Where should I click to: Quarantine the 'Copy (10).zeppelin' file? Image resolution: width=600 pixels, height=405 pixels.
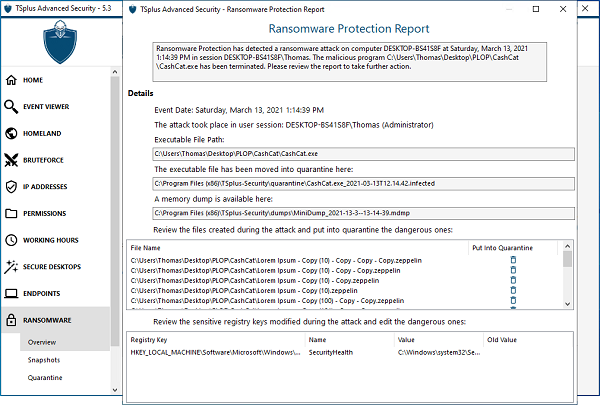[513, 290]
